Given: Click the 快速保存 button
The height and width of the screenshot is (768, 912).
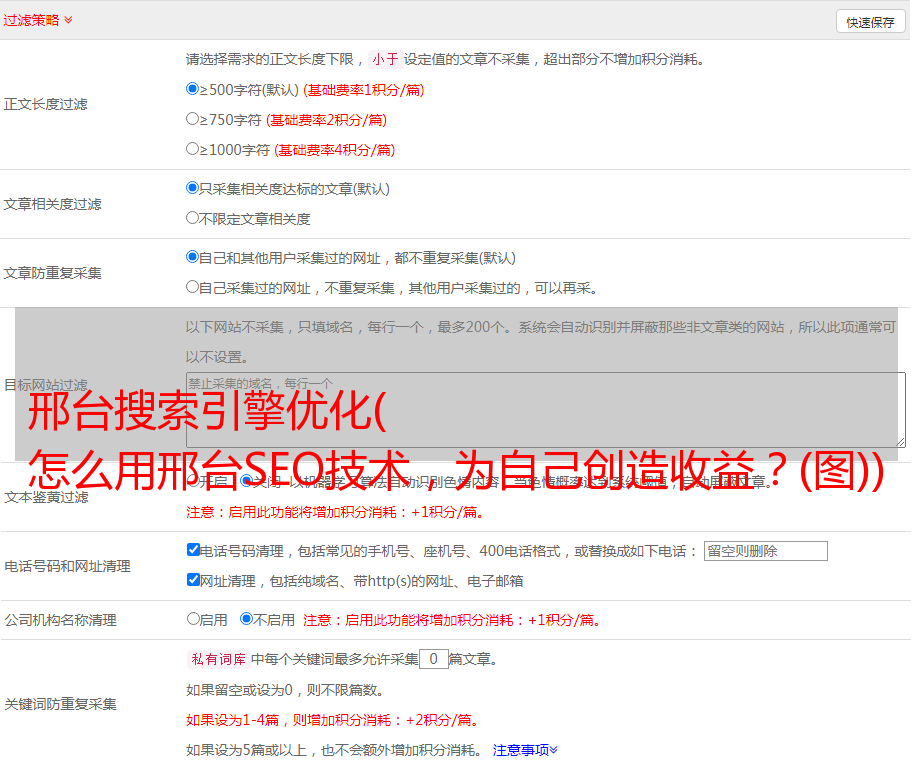Looking at the screenshot, I should point(870,22).
